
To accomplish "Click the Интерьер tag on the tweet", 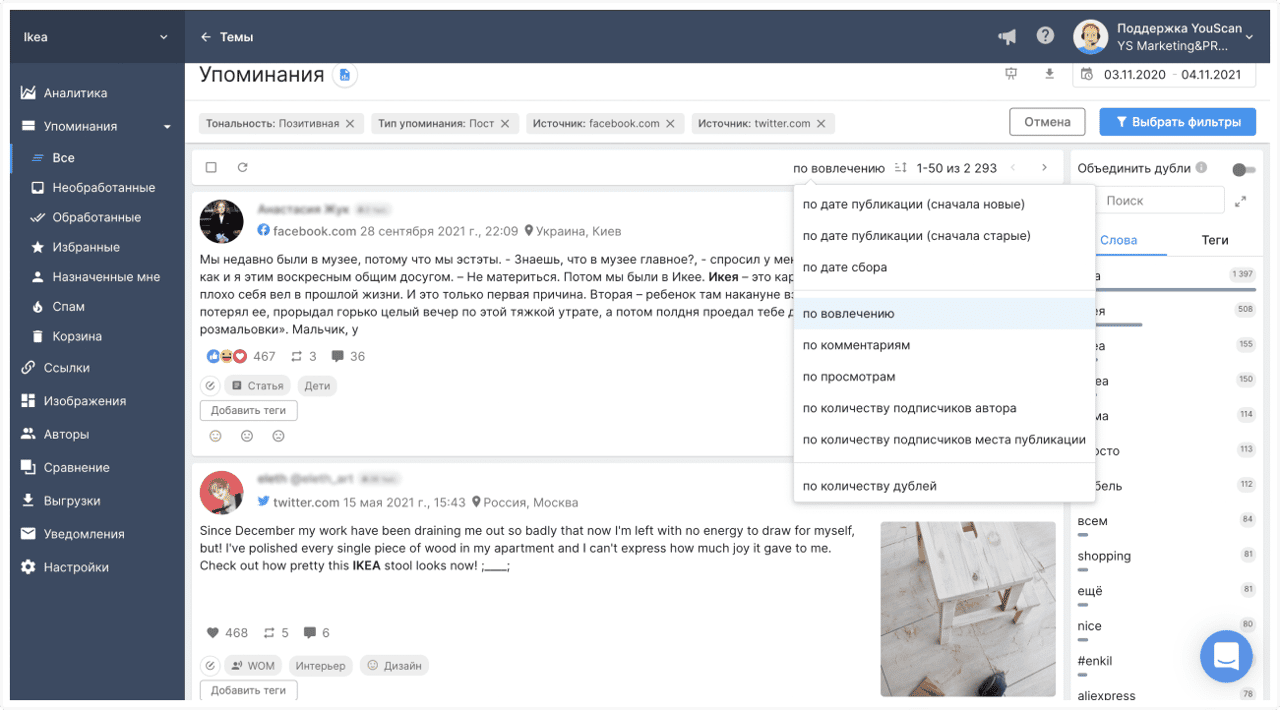I will click(x=320, y=665).
